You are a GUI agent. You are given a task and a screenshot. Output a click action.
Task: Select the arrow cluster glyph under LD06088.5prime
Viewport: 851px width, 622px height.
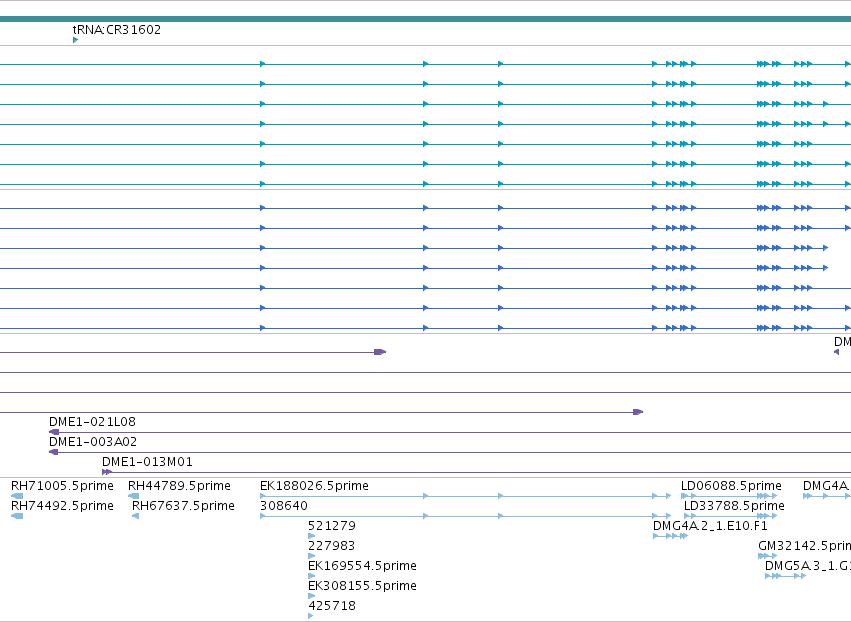pos(729,496)
